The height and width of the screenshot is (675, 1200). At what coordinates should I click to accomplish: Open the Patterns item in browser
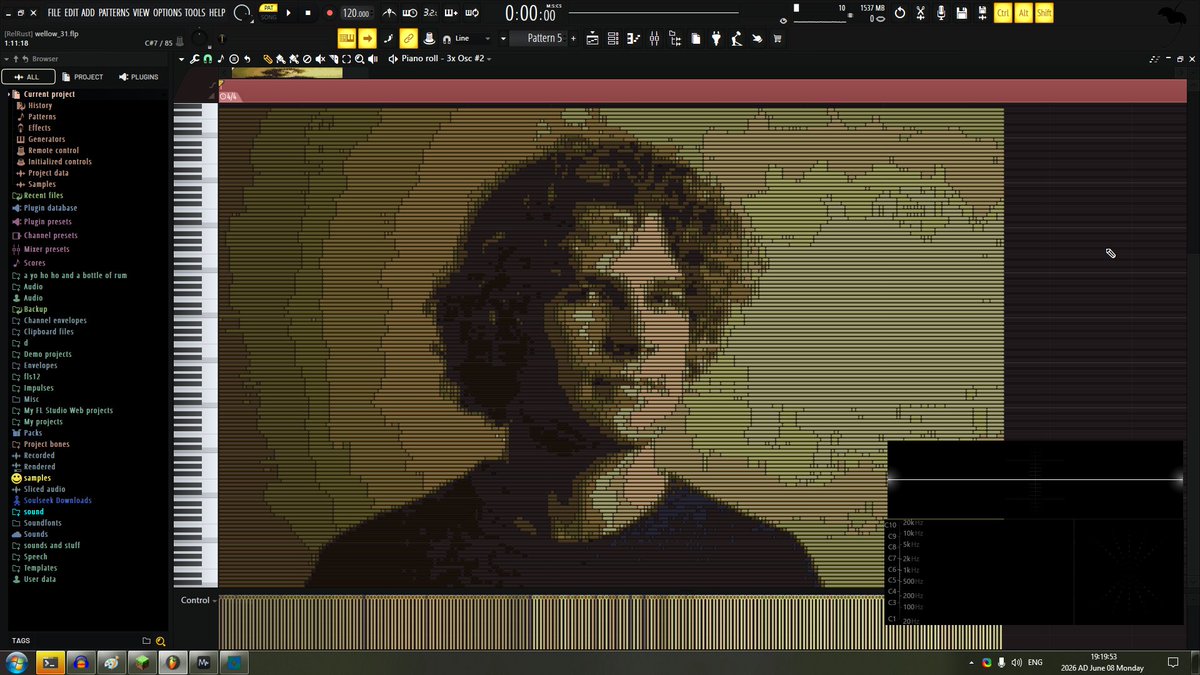(x=42, y=117)
